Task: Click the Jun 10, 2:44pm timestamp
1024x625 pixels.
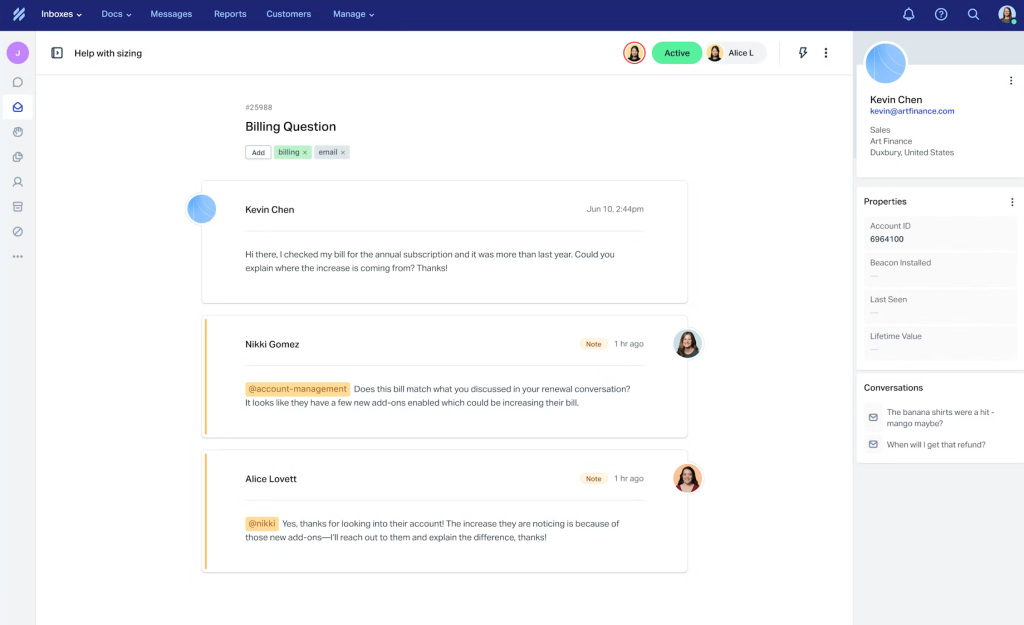Action: pos(615,209)
